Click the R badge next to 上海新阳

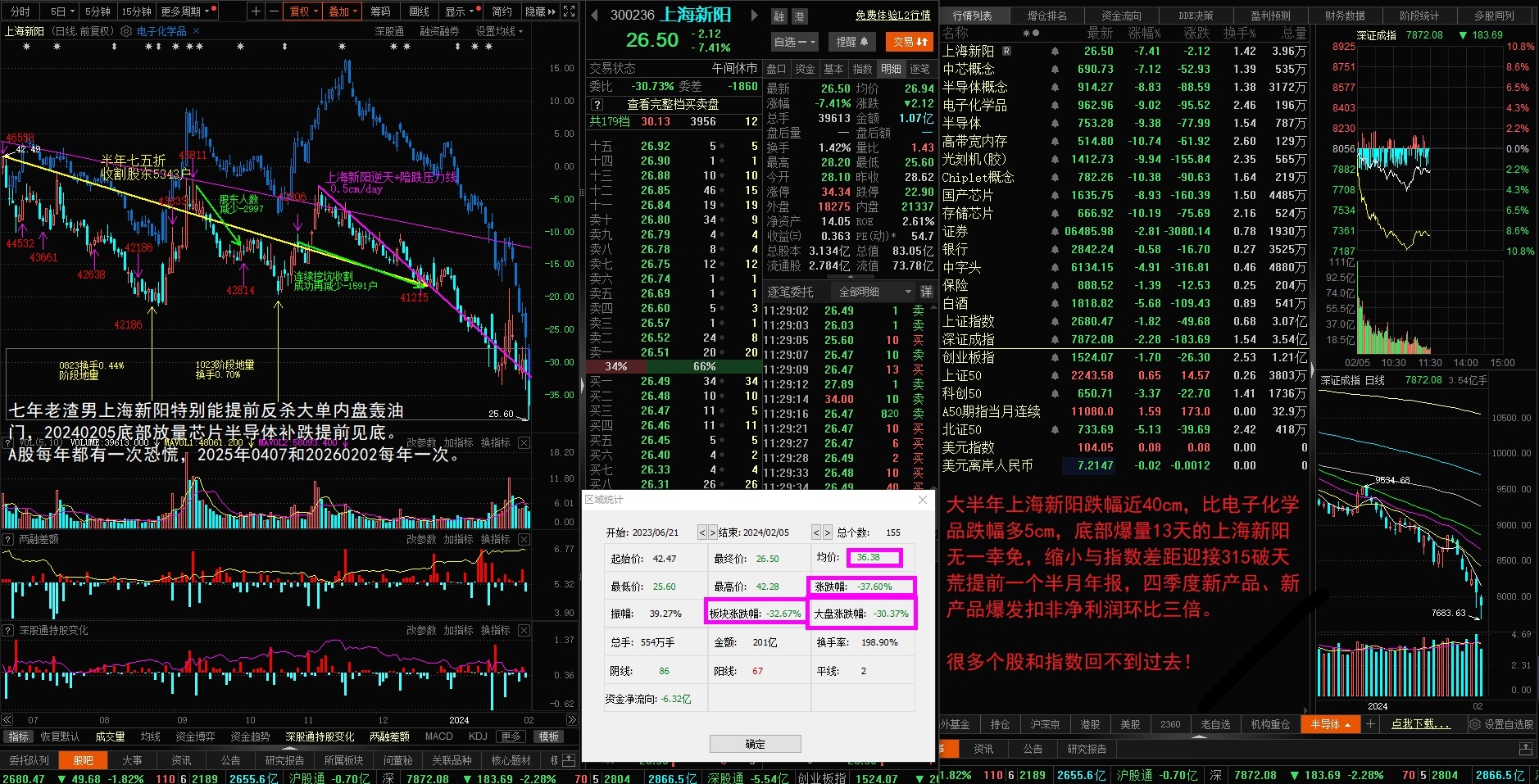[x=1006, y=51]
